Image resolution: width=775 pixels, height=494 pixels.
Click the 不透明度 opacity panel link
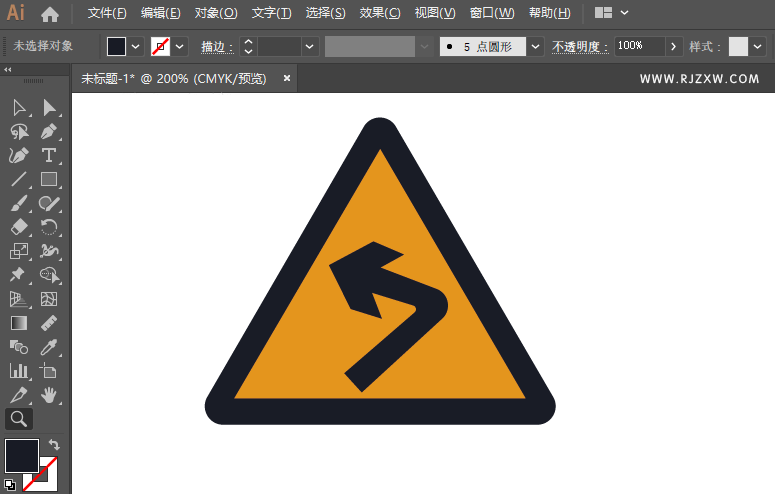point(580,47)
